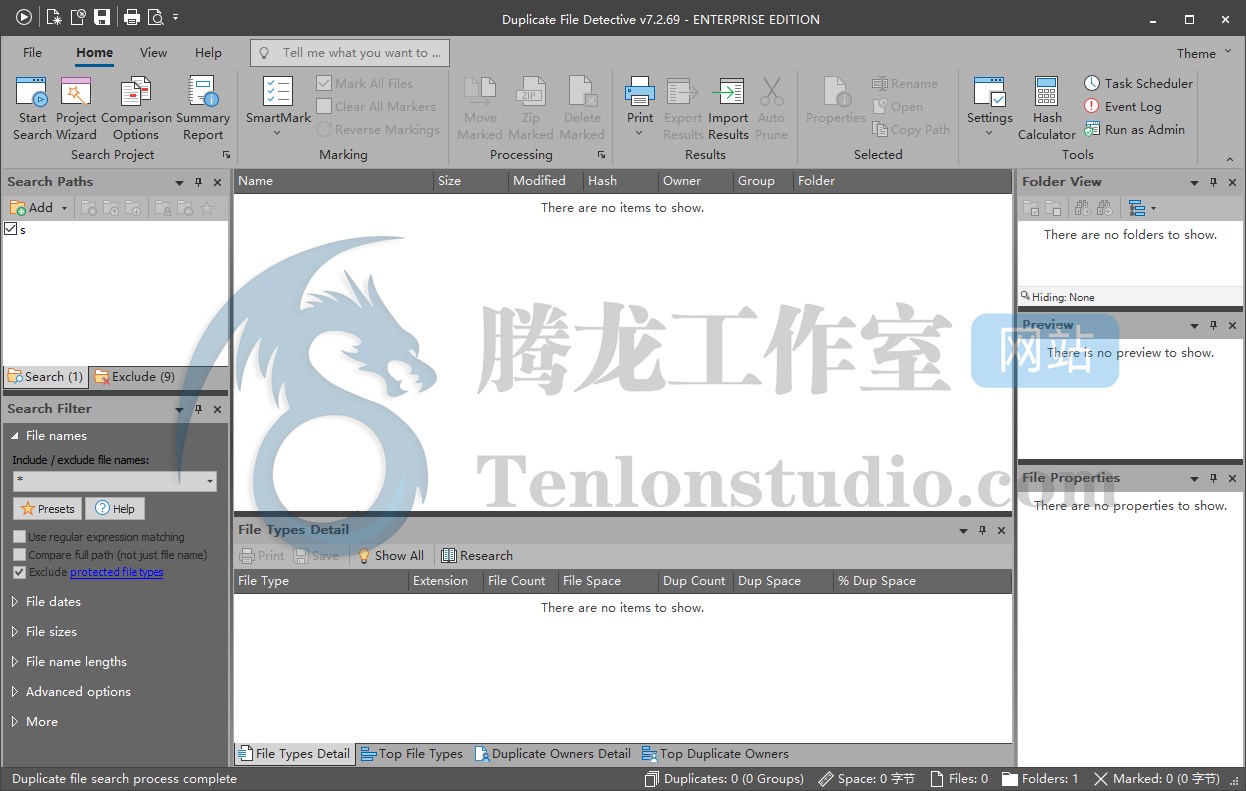Click the Help button in Search Filter
The width and height of the screenshot is (1246, 791).
pos(115,509)
